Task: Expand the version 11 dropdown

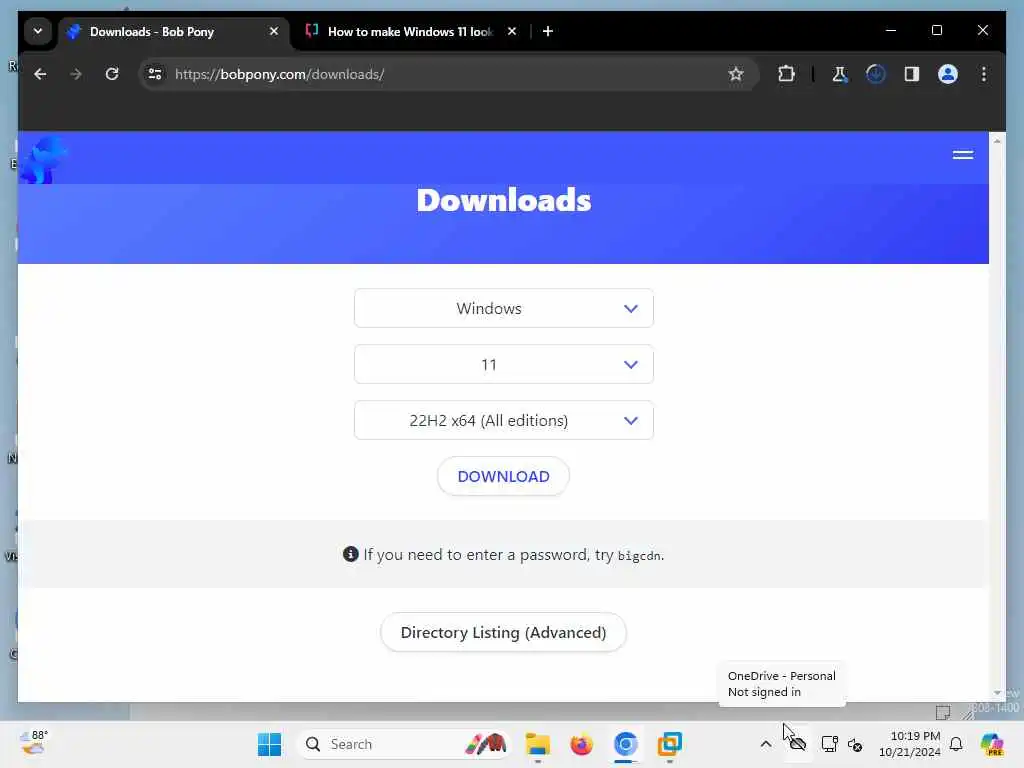Action: [x=504, y=364]
